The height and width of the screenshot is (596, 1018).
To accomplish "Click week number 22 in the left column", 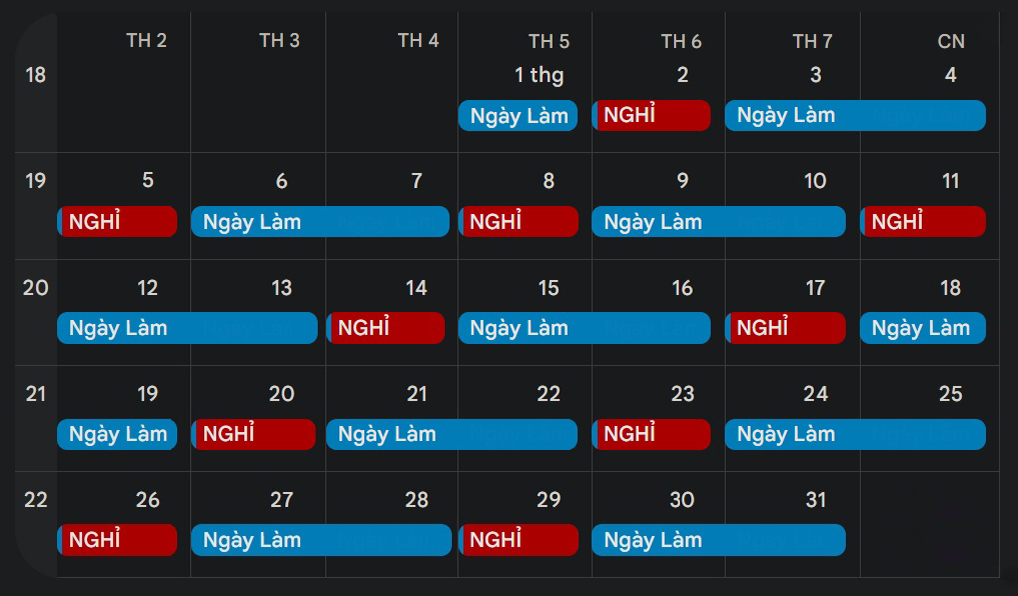I will point(36,500).
